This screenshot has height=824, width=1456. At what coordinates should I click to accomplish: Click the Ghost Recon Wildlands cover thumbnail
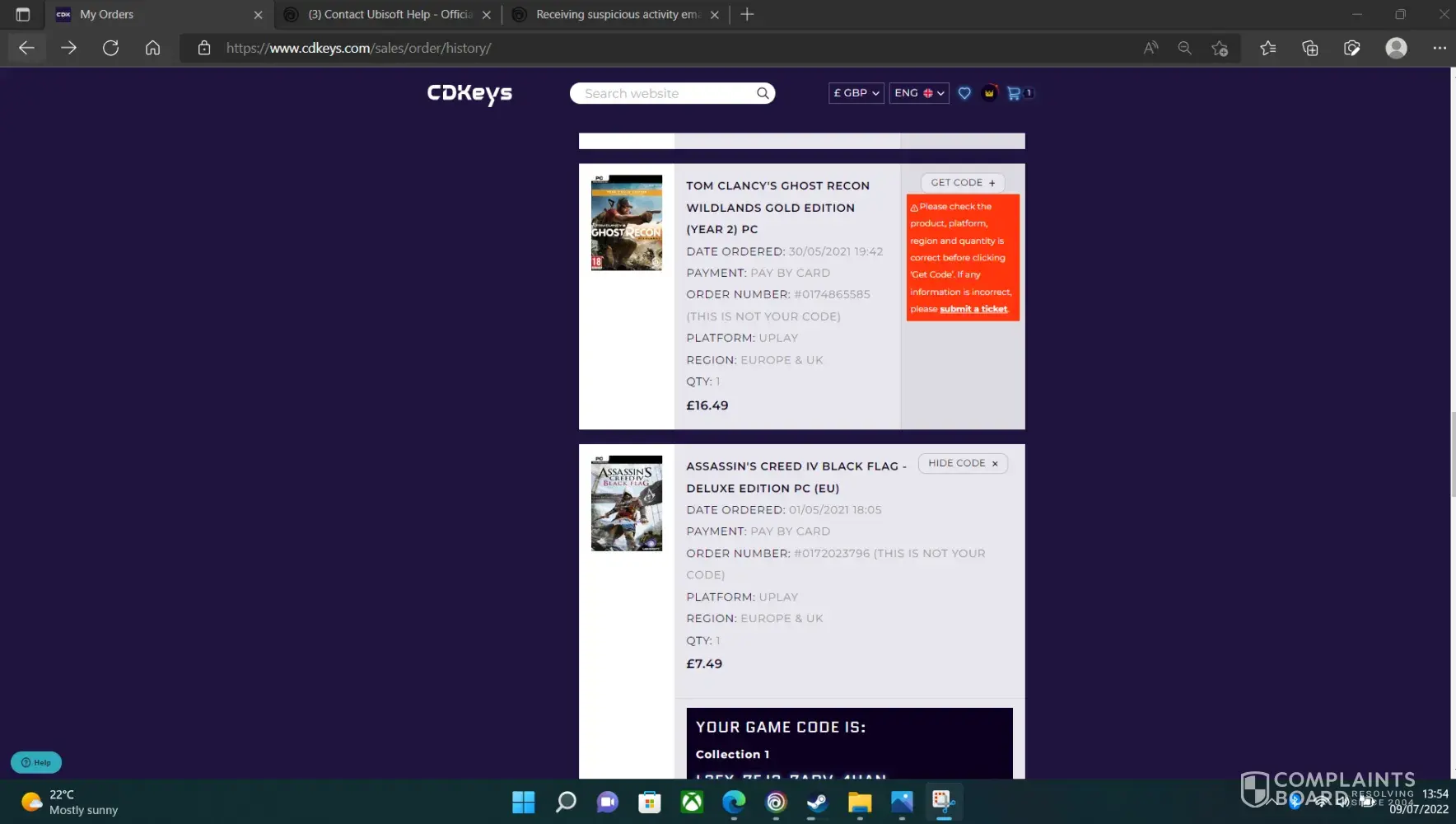[626, 222]
